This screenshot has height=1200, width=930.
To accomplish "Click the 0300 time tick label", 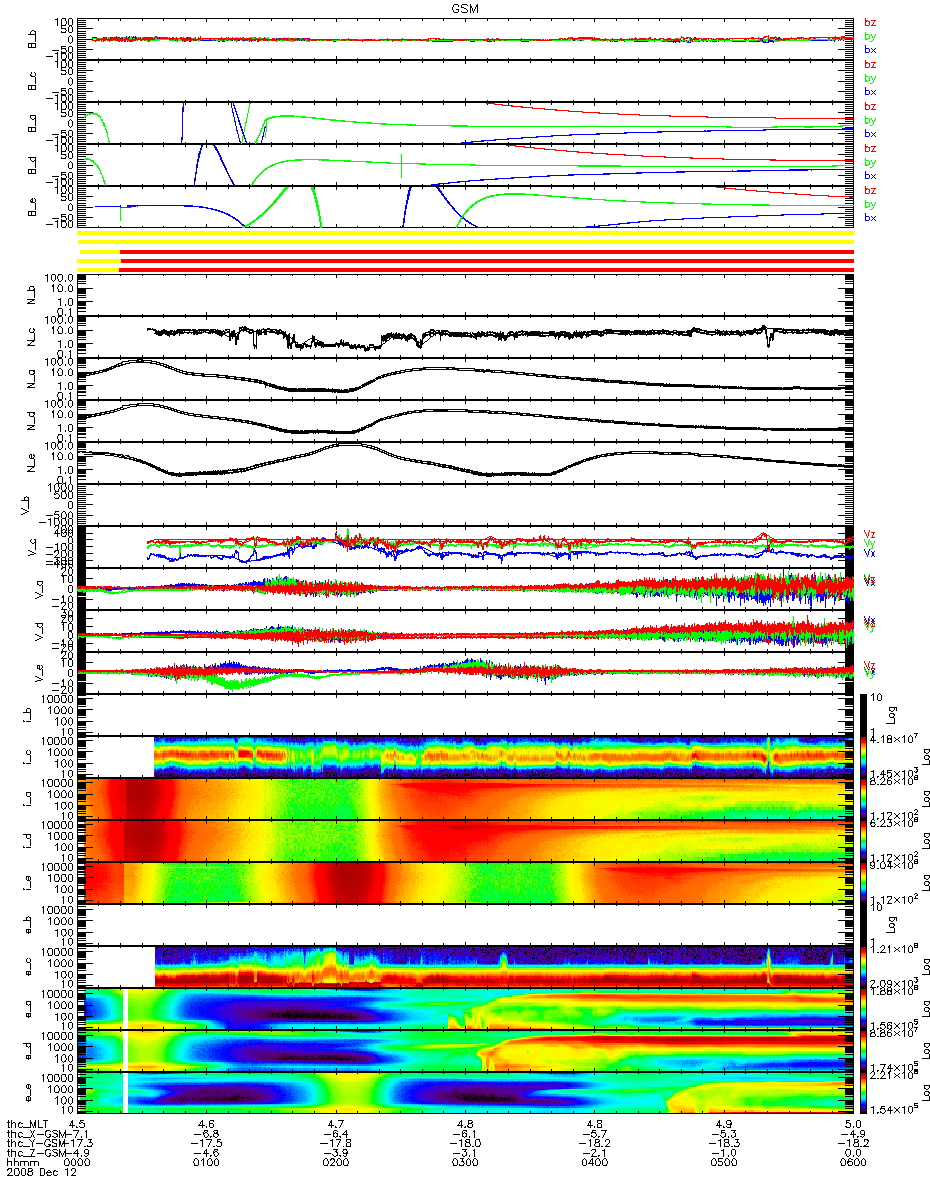I will (x=465, y=1164).
